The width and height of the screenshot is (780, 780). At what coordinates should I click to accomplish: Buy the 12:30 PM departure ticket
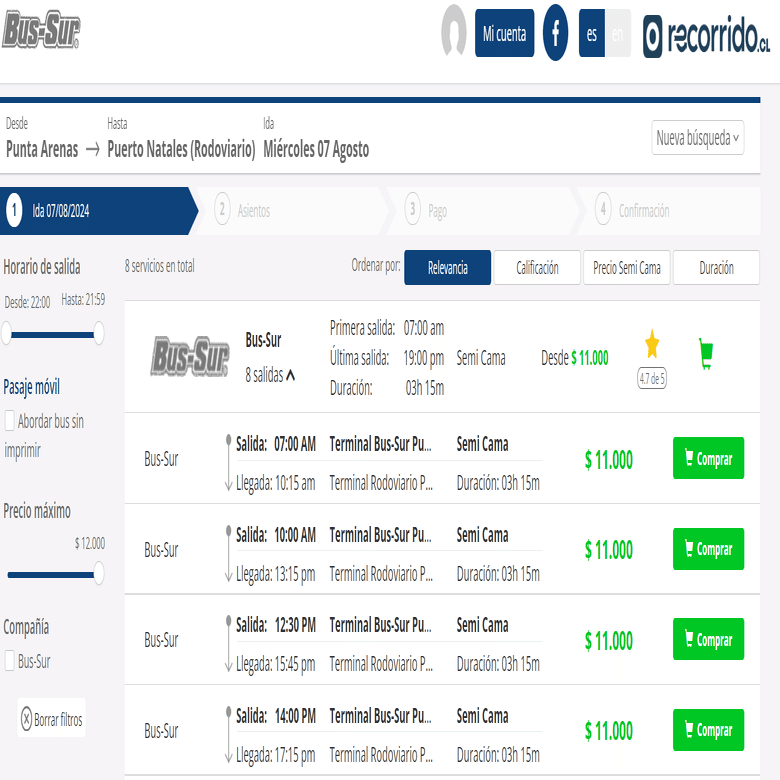pos(708,639)
